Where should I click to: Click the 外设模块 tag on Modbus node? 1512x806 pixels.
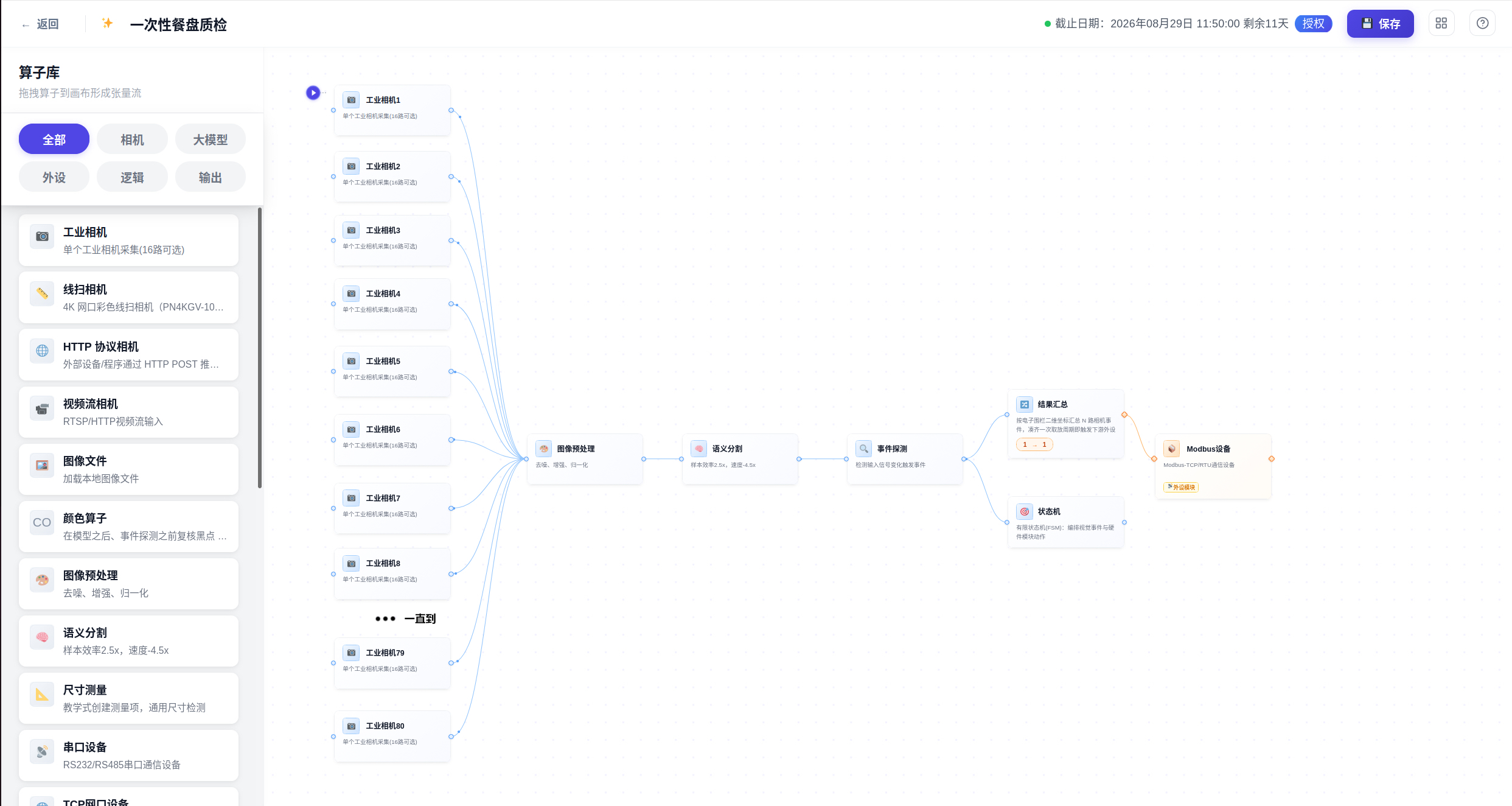click(x=1180, y=487)
